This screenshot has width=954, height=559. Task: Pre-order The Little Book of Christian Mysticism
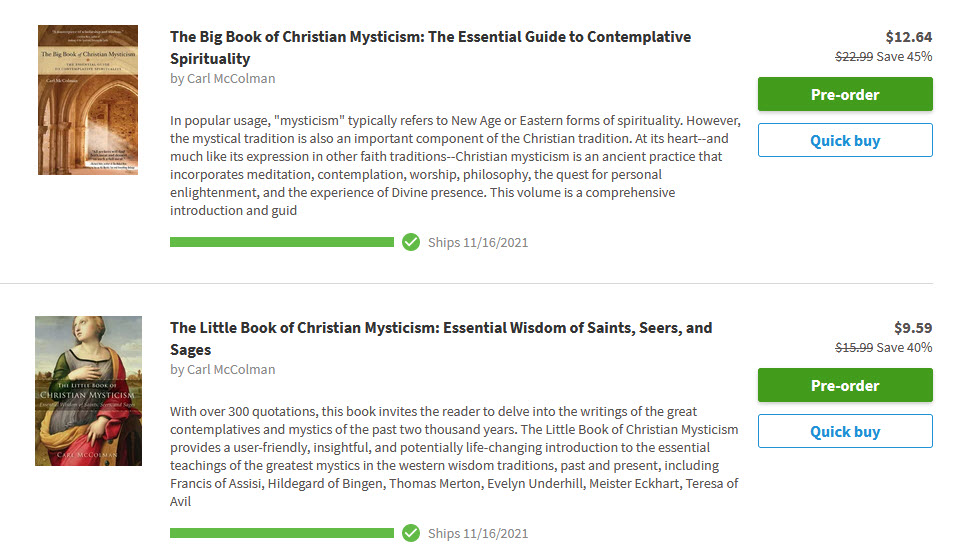click(845, 385)
